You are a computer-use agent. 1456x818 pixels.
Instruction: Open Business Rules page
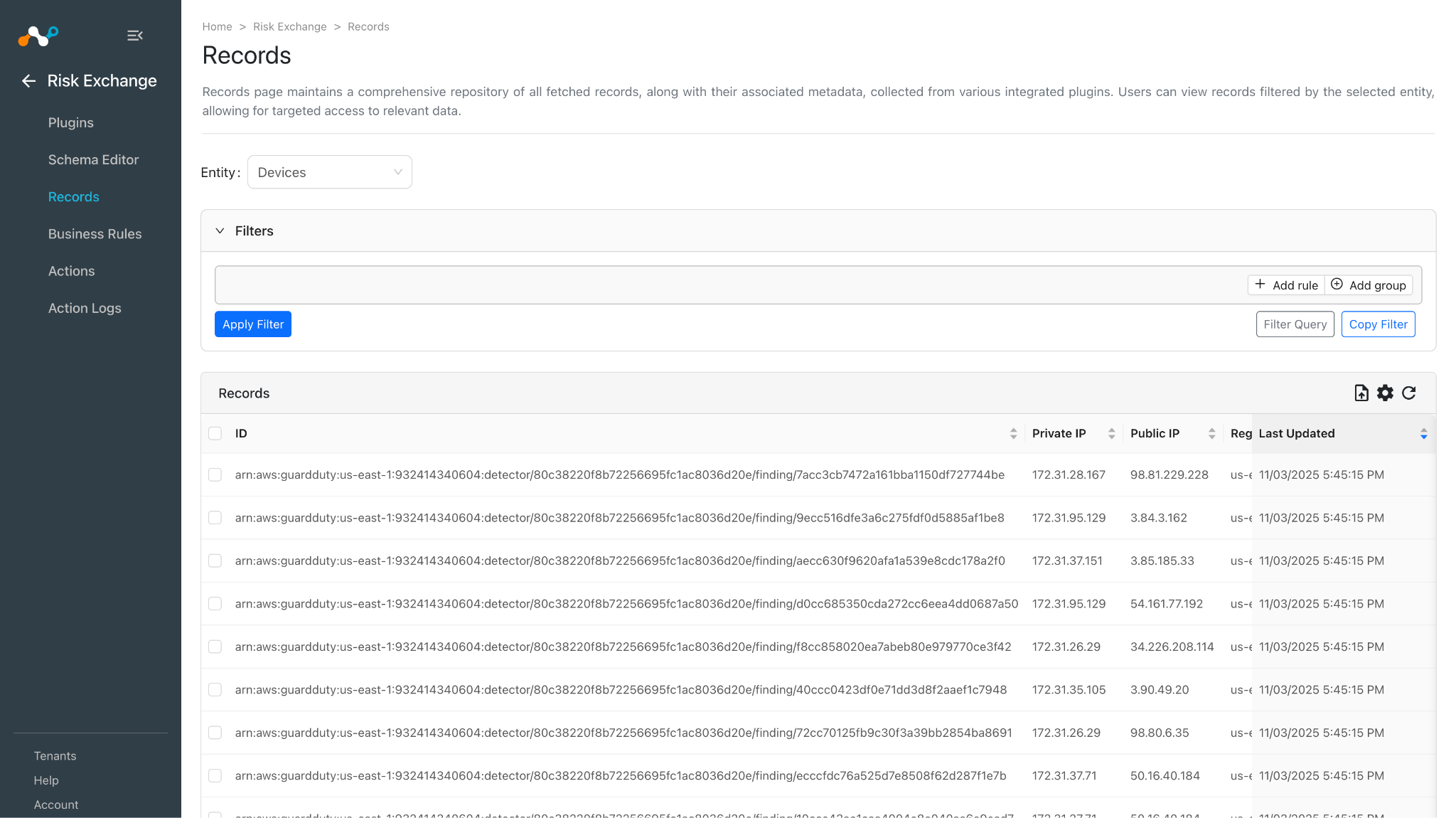95,234
